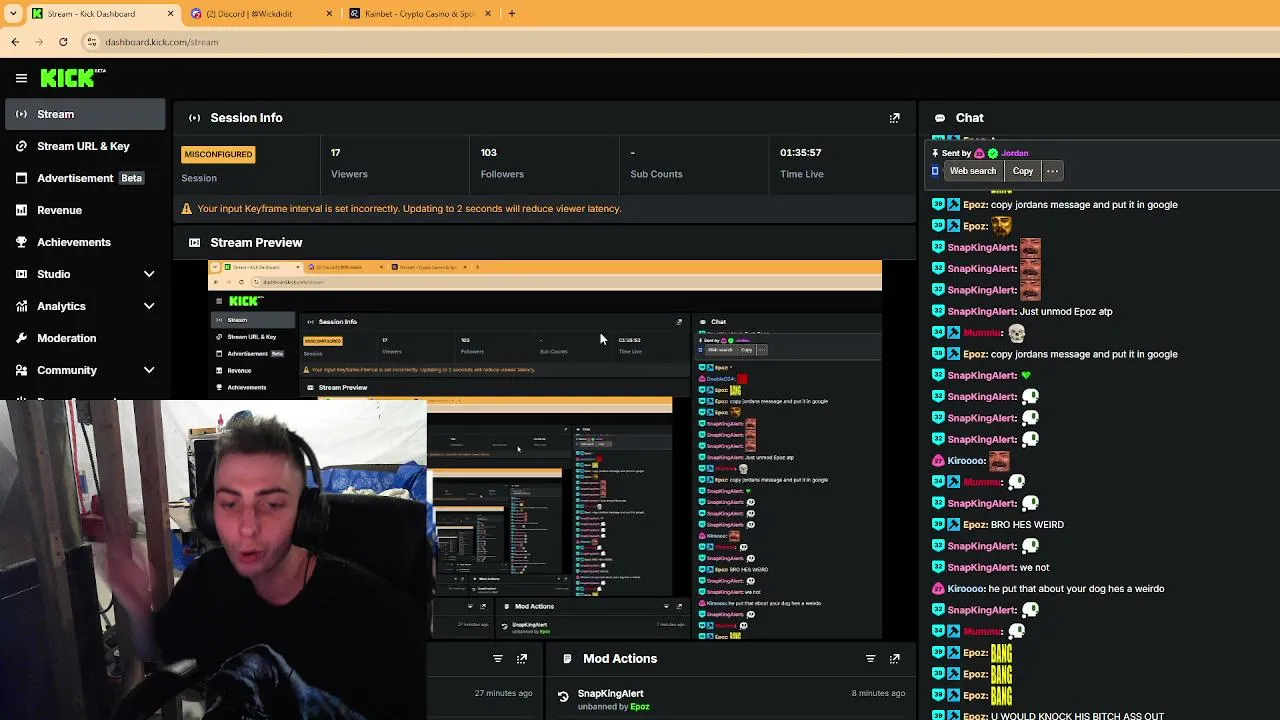Switch to the Rainbet browser tab

421,14
